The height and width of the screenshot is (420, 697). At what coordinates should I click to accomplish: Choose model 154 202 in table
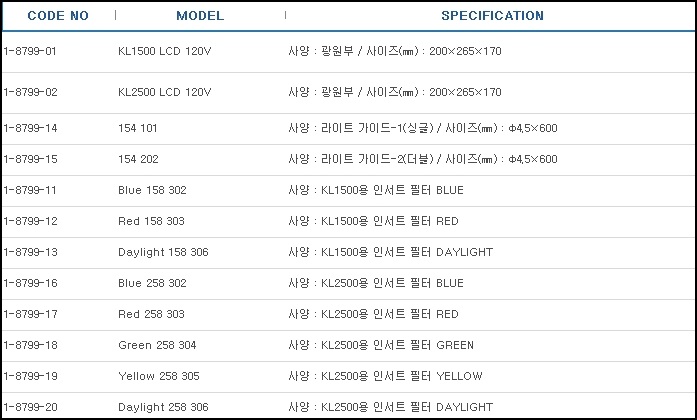(138, 159)
